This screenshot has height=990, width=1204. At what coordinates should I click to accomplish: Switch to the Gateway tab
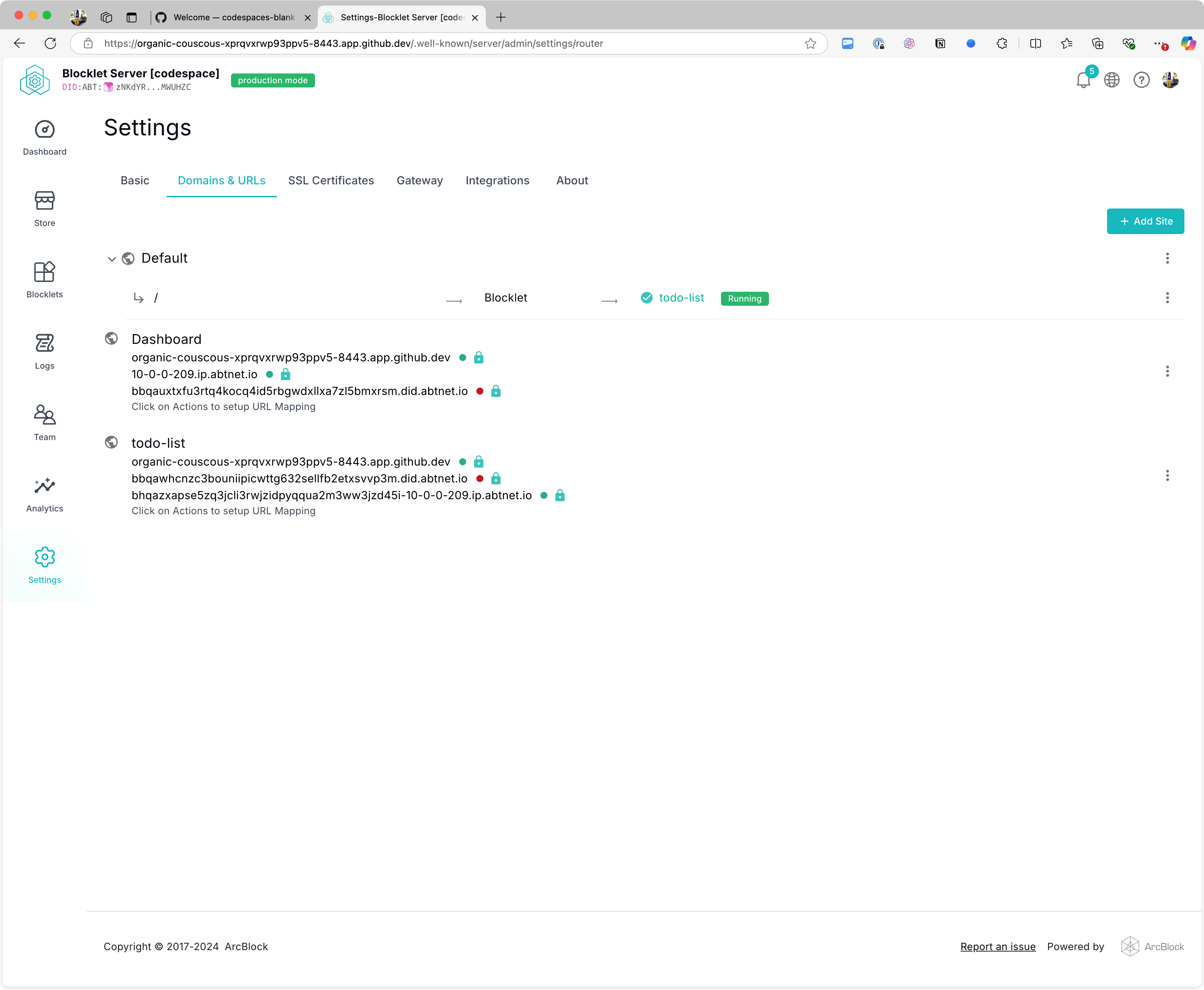(x=419, y=181)
